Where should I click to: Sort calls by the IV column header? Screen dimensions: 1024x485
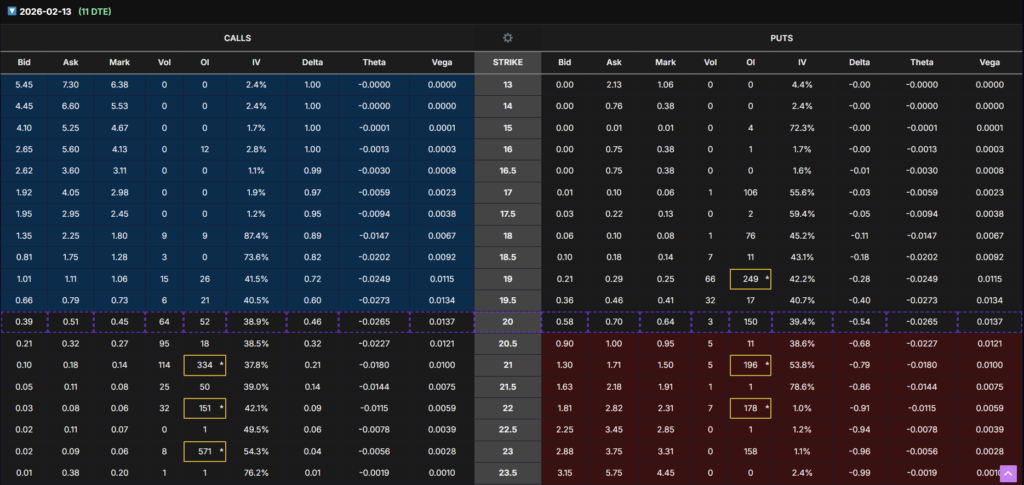coord(256,63)
